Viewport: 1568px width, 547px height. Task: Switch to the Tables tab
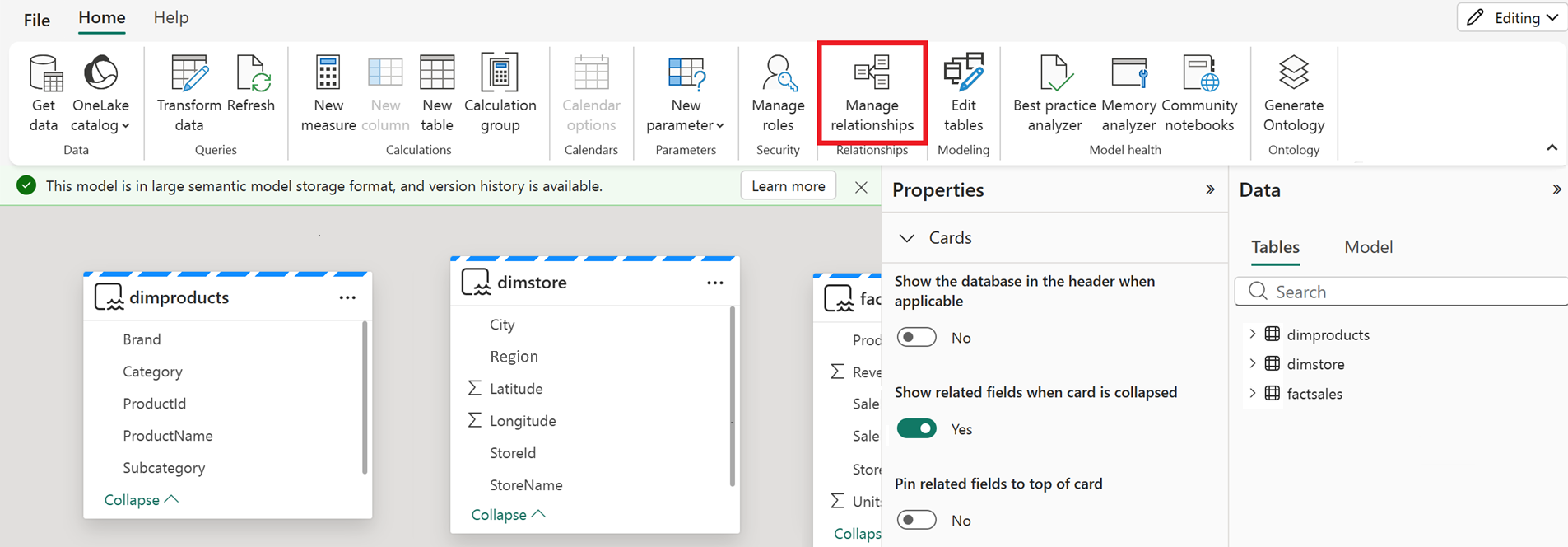1275,247
